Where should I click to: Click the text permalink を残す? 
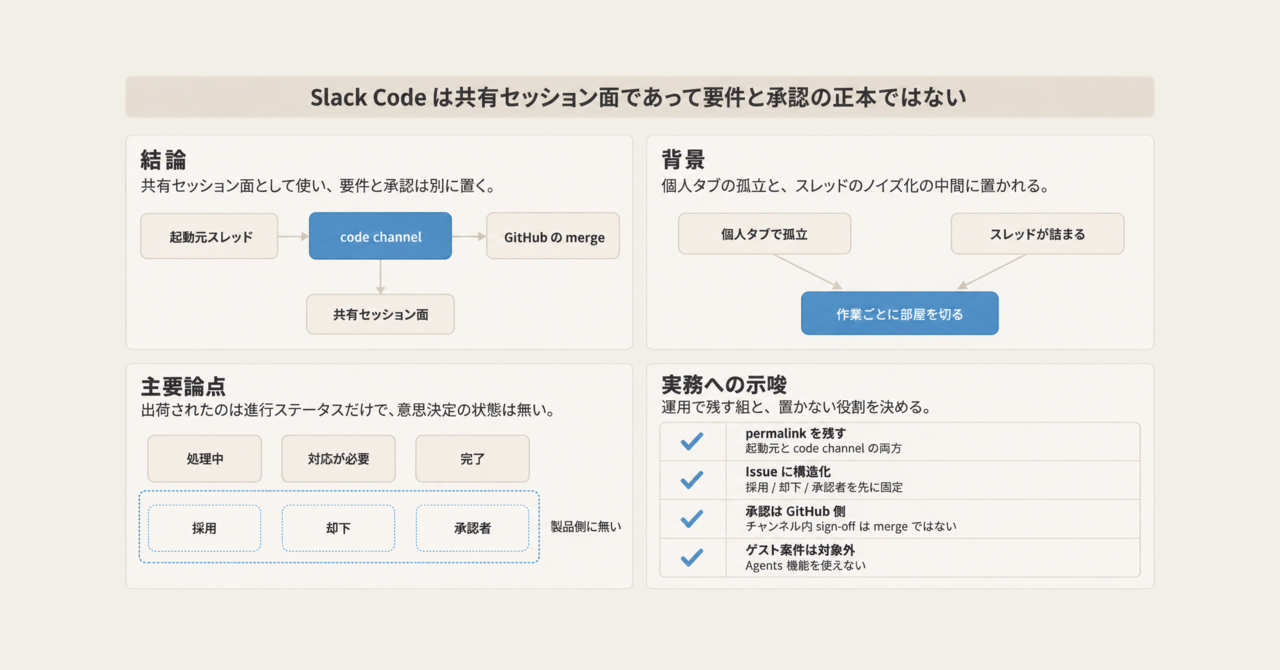pos(796,433)
